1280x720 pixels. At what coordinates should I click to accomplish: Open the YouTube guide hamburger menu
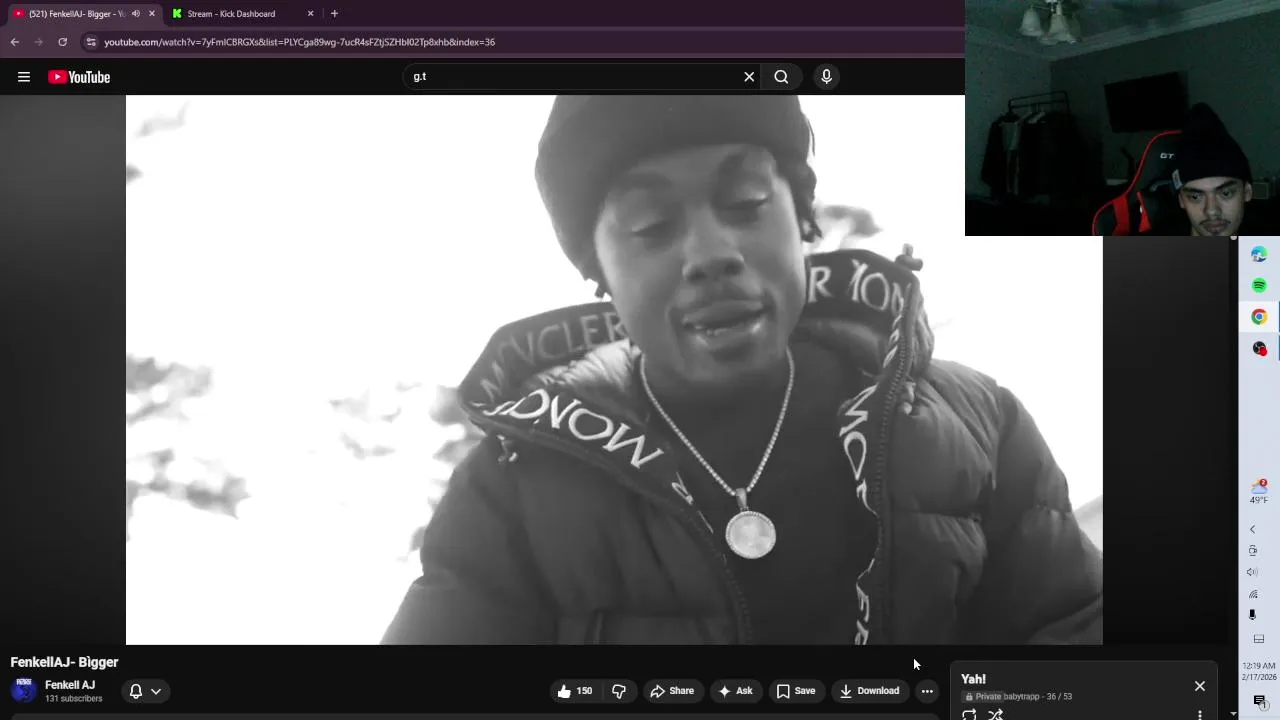pos(24,77)
